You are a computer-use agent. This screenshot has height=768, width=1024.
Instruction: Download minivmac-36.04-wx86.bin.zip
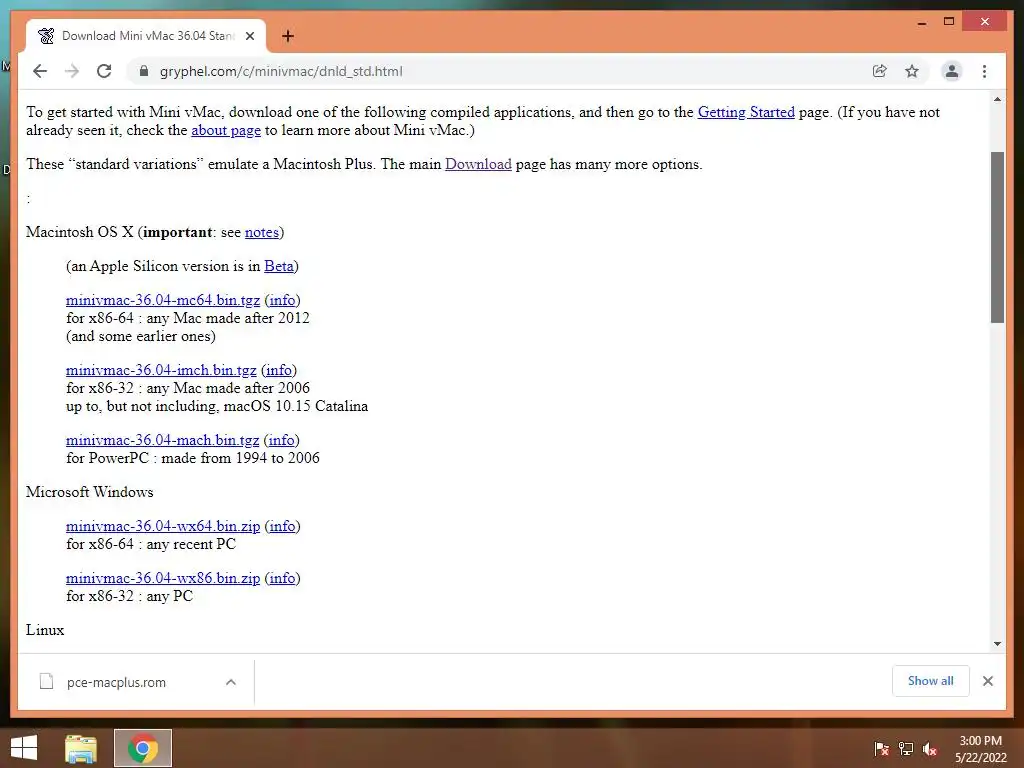point(163,578)
